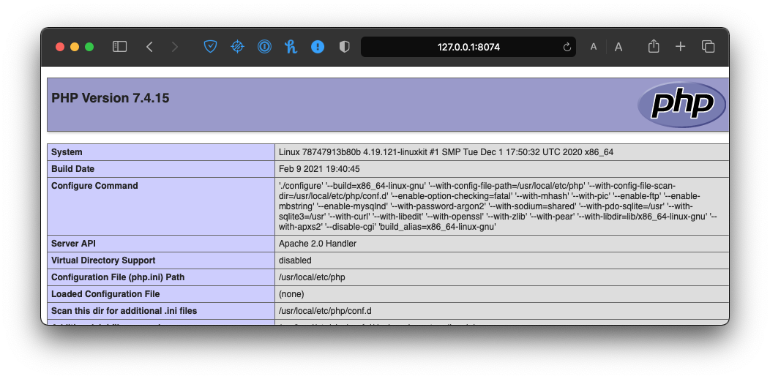Click the PHP logo image
This screenshot has height=379, width=770.
pyautogui.click(x=682, y=105)
